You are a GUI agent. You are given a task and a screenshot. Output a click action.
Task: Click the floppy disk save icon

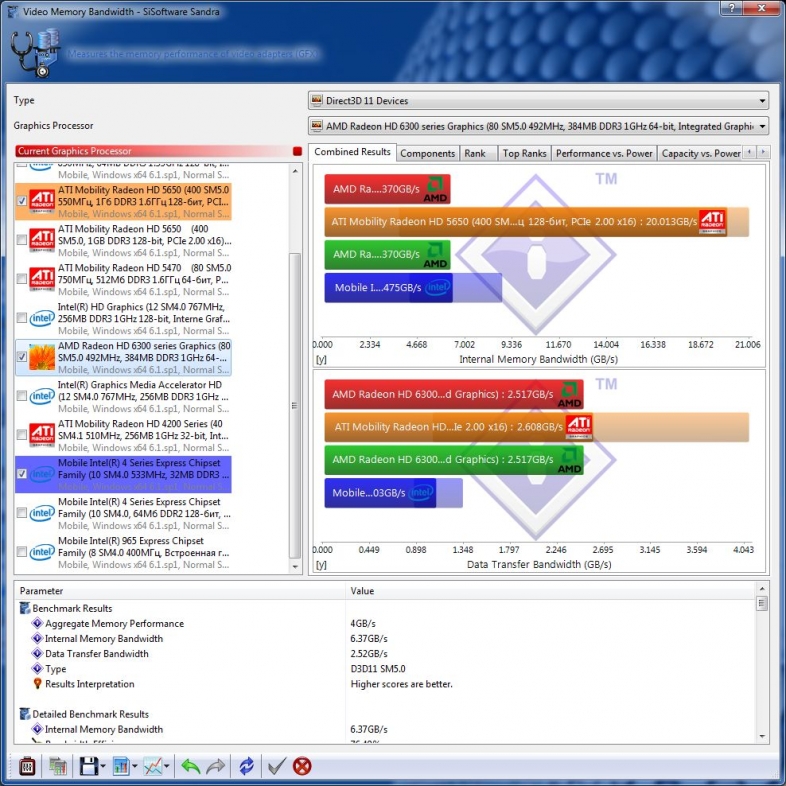point(89,766)
